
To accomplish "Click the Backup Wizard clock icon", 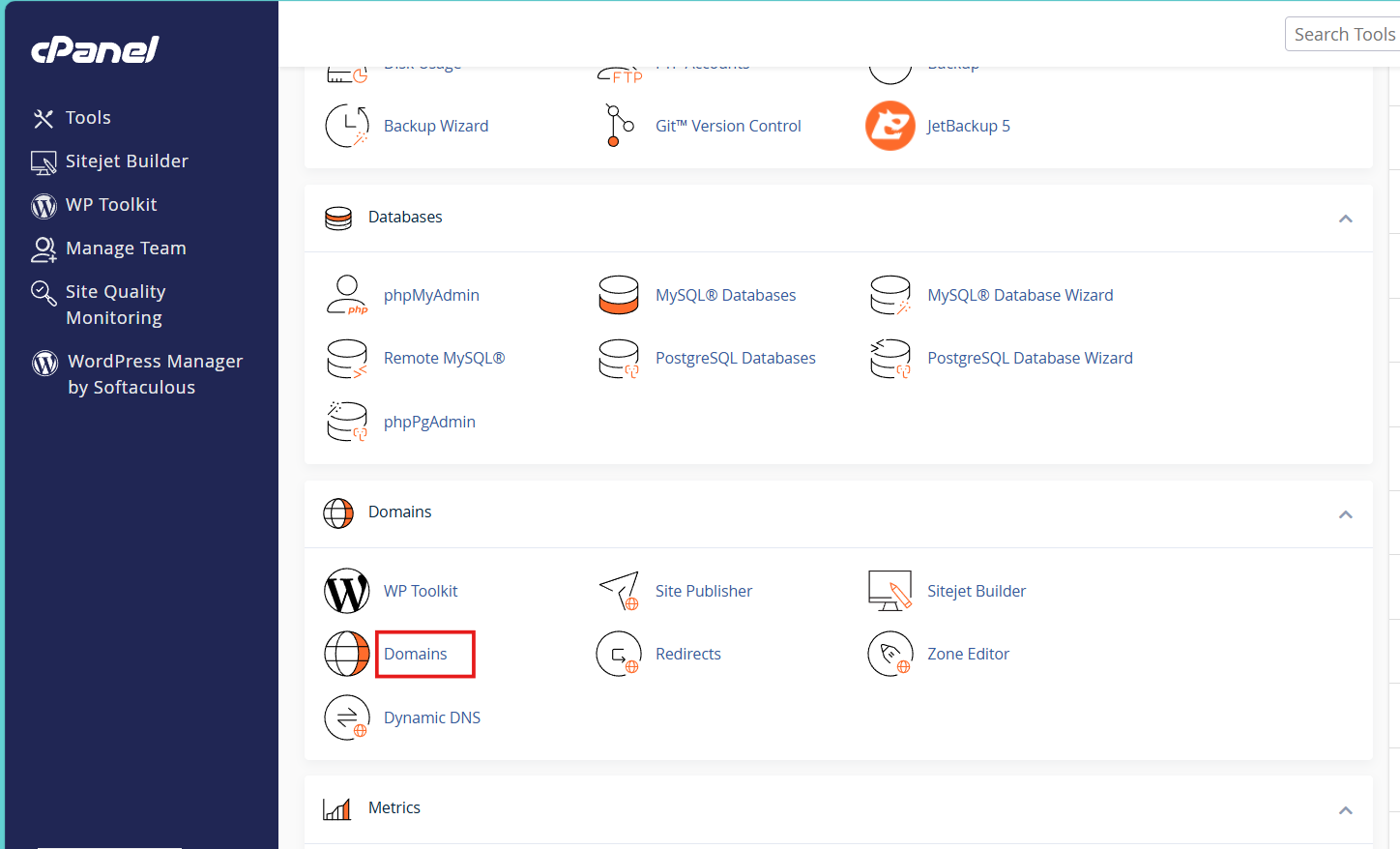I will pyautogui.click(x=347, y=126).
